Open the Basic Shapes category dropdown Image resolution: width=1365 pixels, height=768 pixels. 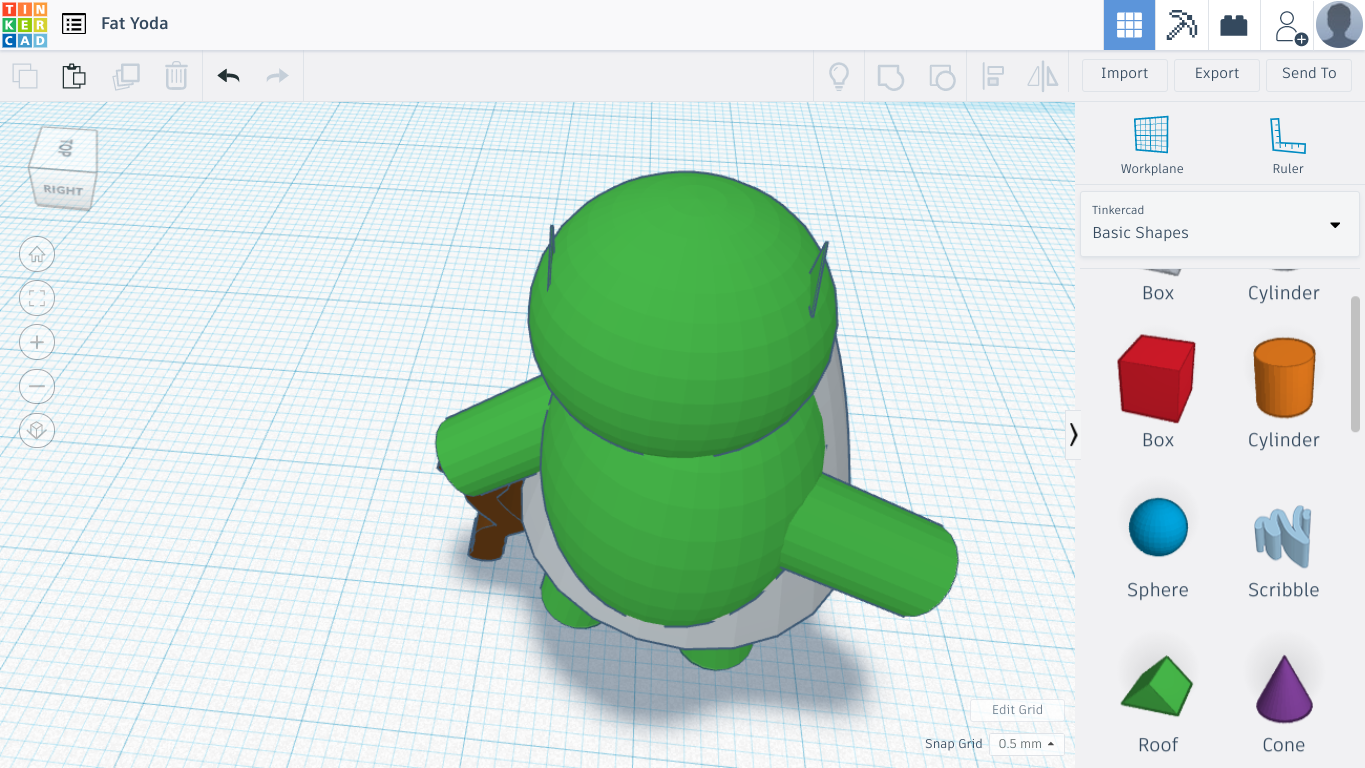1220,224
